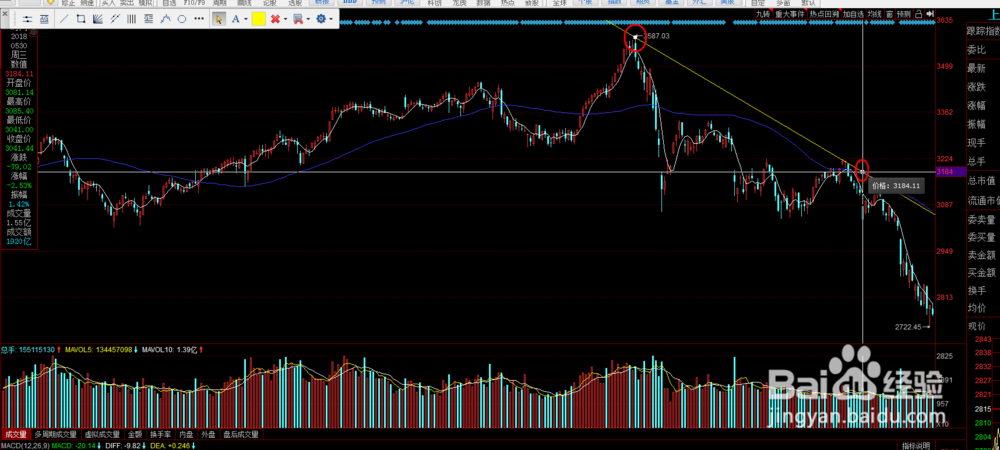Select the price label annotation tool
This screenshot has height=450, width=1000.
pos(44,19)
